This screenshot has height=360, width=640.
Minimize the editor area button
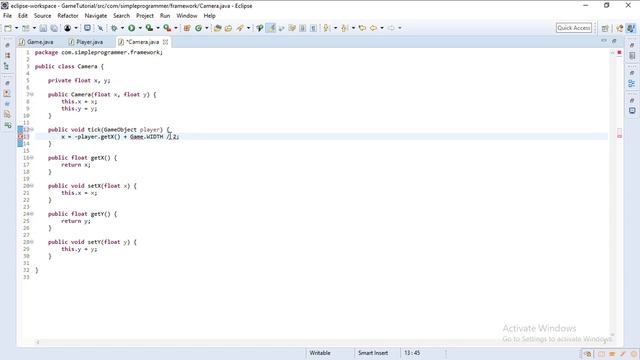click(604, 41)
